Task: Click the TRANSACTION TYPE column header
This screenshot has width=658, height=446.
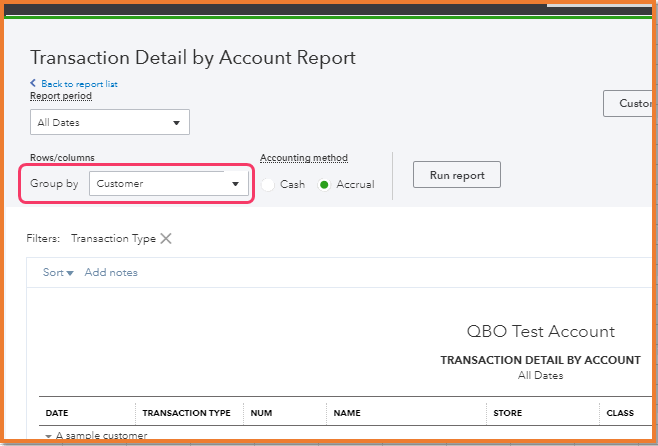Action: [x=186, y=413]
